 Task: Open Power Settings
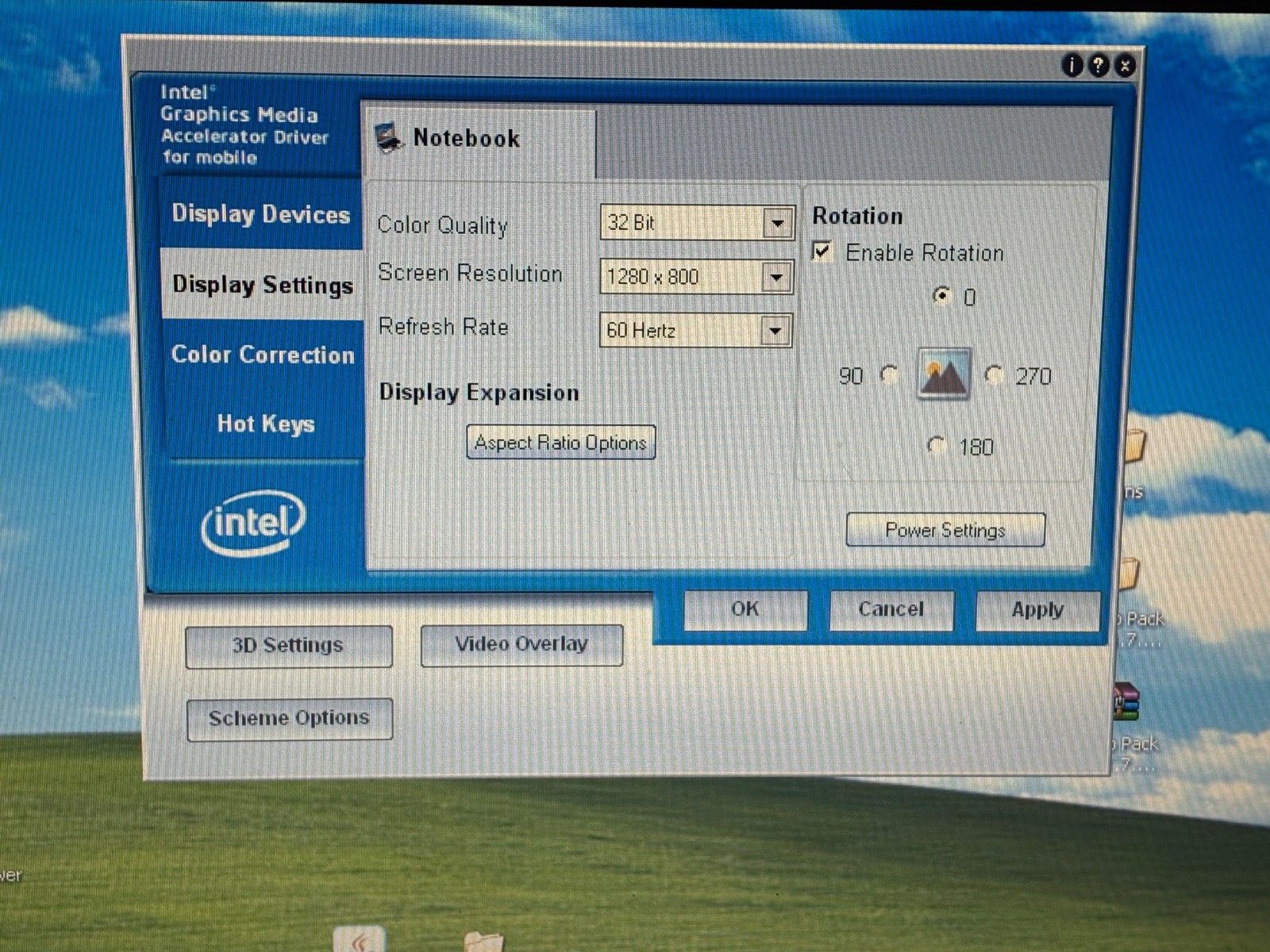(x=945, y=529)
